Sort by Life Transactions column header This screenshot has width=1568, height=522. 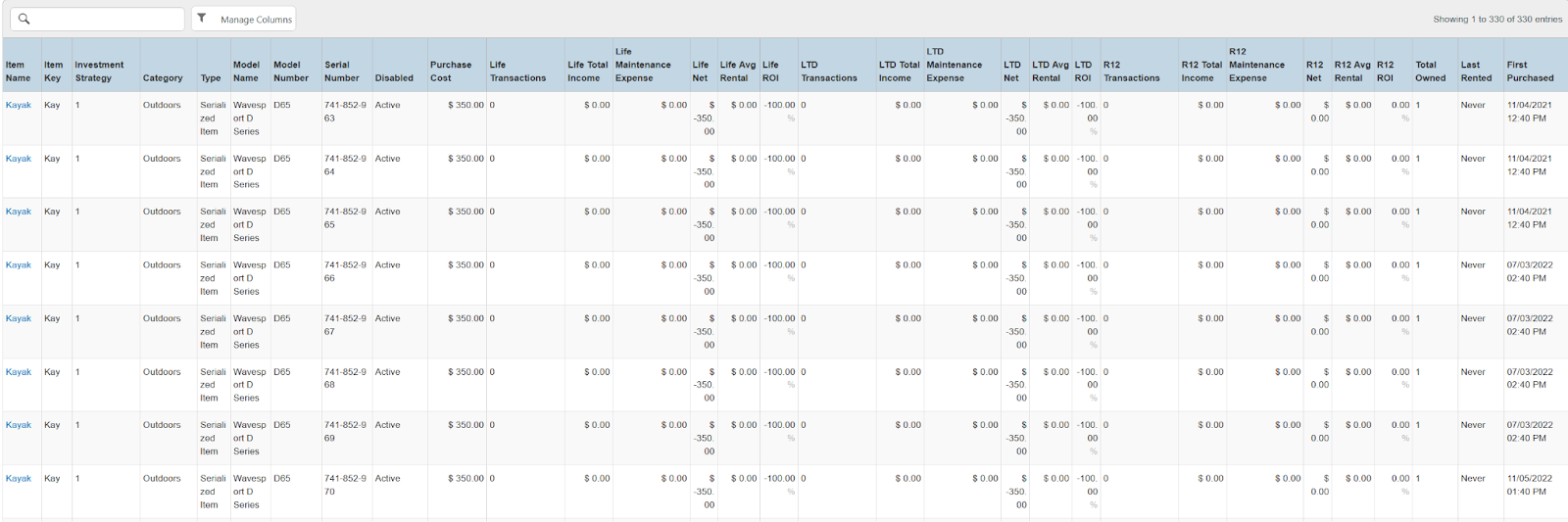[517, 71]
